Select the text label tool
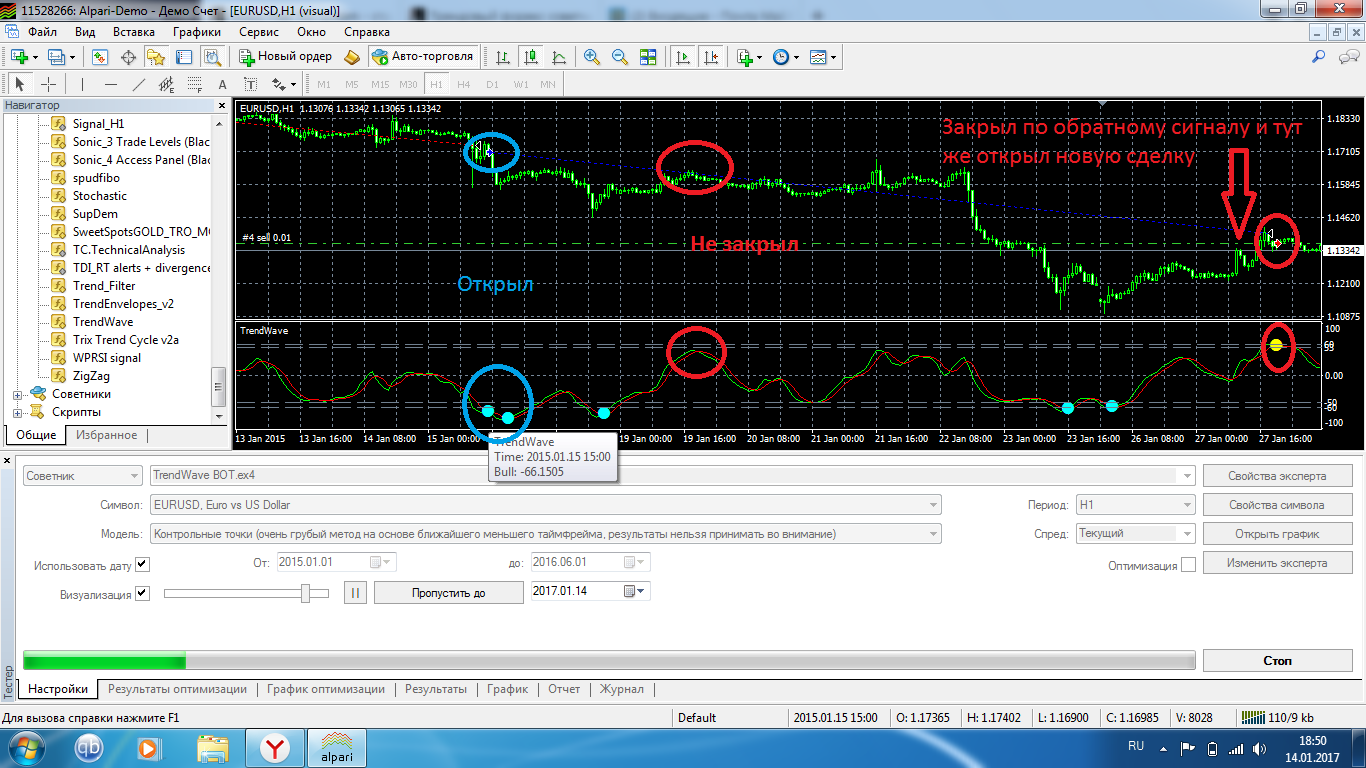 point(250,84)
